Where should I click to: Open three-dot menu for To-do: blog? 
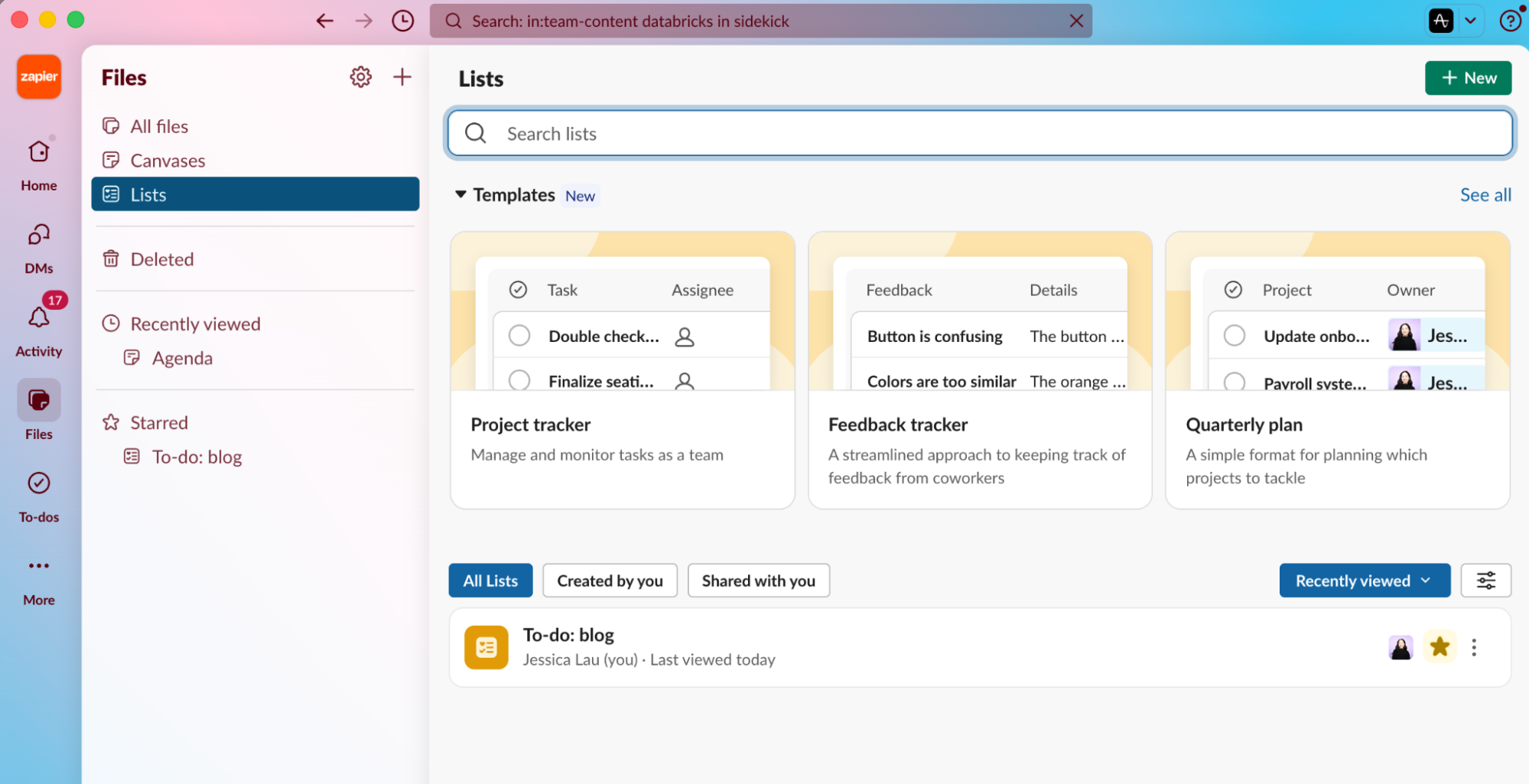(1474, 647)
